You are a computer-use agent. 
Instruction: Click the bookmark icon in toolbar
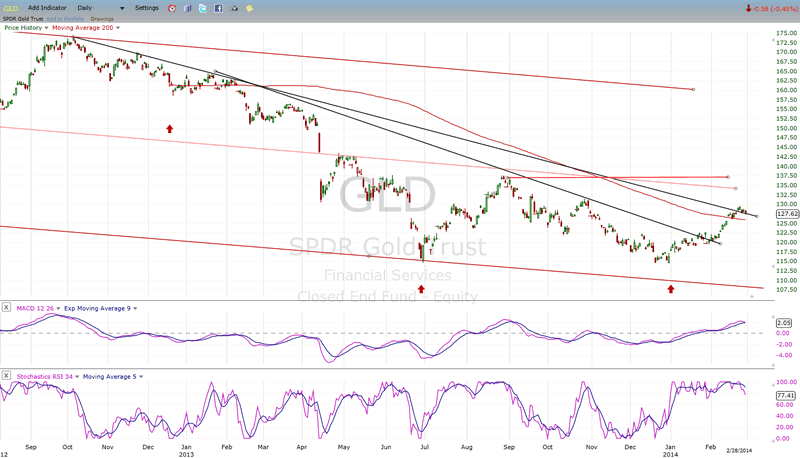186,8
